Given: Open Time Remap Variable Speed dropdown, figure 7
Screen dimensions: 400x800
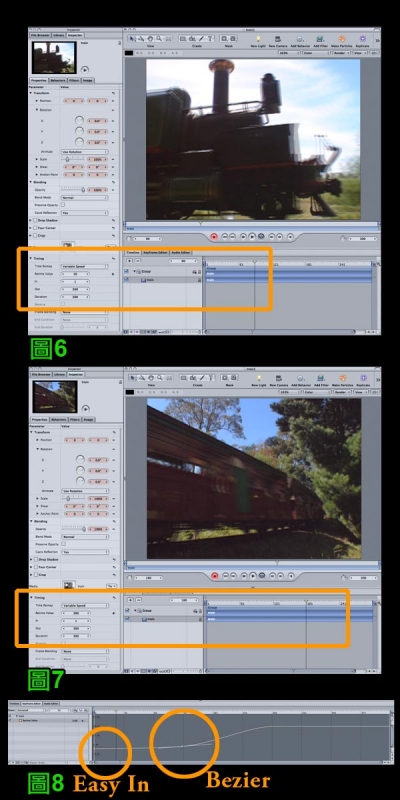Looking at the screenshot, I should coord(84,606).
